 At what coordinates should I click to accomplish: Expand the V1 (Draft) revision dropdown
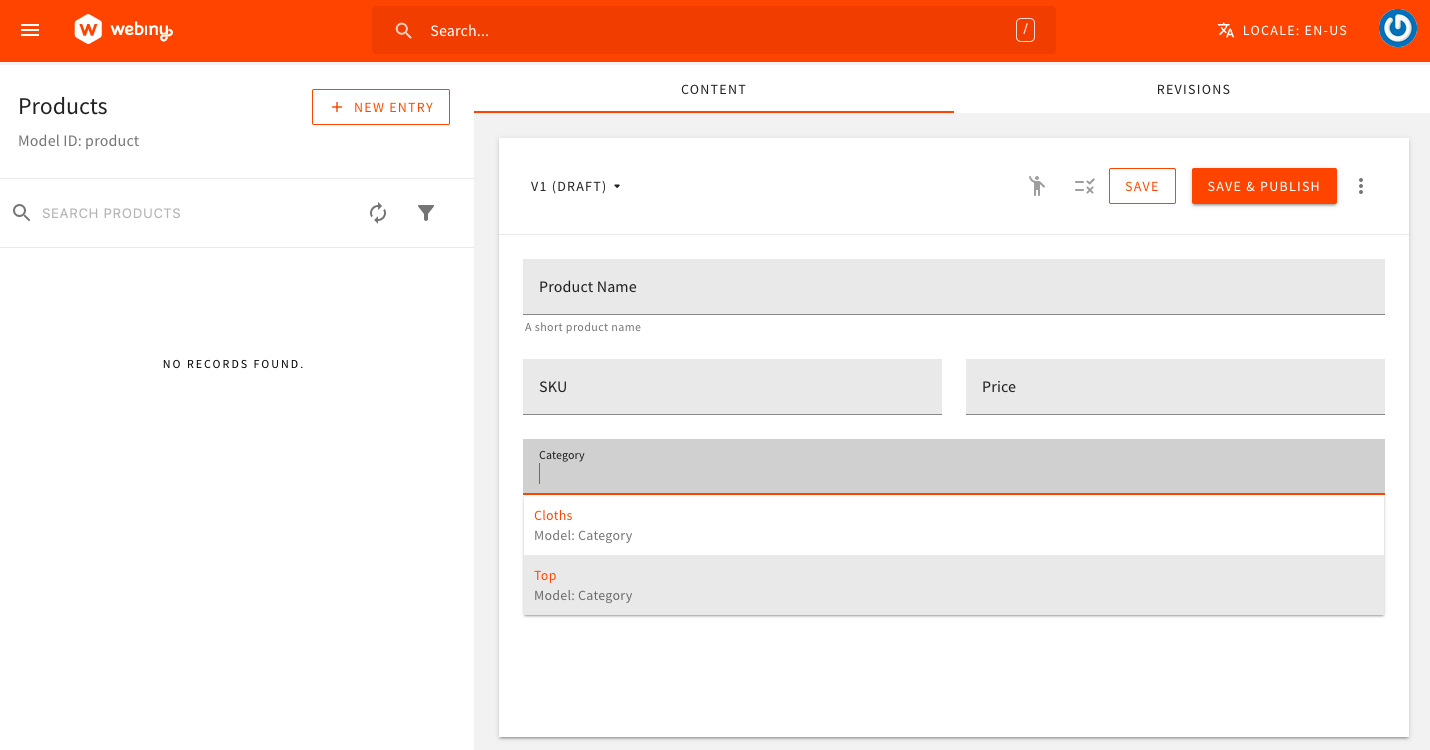(x=576, y=187)
